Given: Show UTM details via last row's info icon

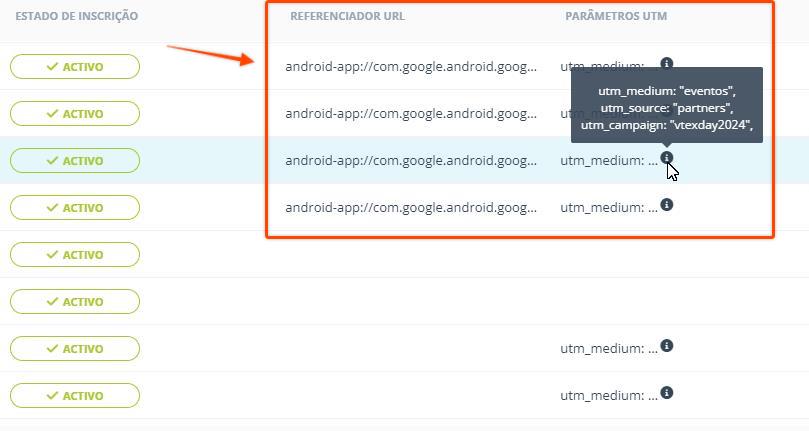Looking at the screenshot, I should [667, 393].
